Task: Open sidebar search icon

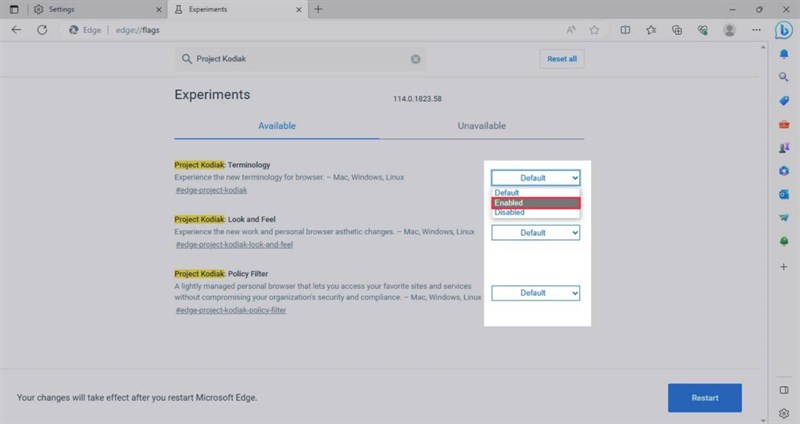Action: tap(784, 77)
